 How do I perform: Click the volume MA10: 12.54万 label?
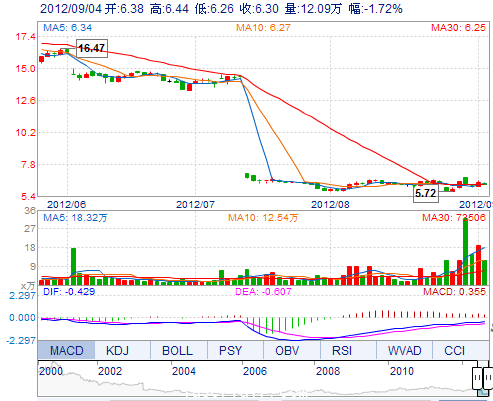263,218
